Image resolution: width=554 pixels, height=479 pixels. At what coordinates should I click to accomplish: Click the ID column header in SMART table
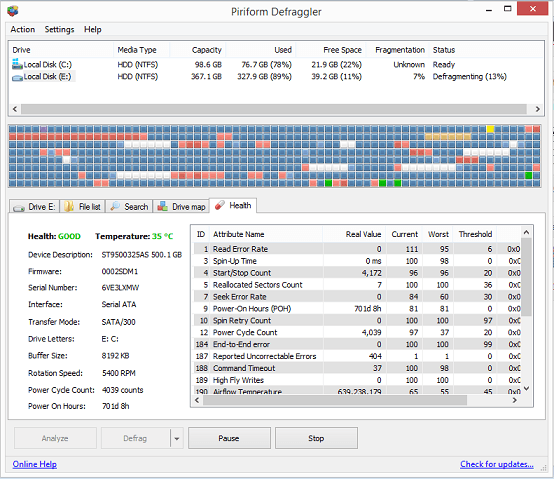click(x=201, y=234)
